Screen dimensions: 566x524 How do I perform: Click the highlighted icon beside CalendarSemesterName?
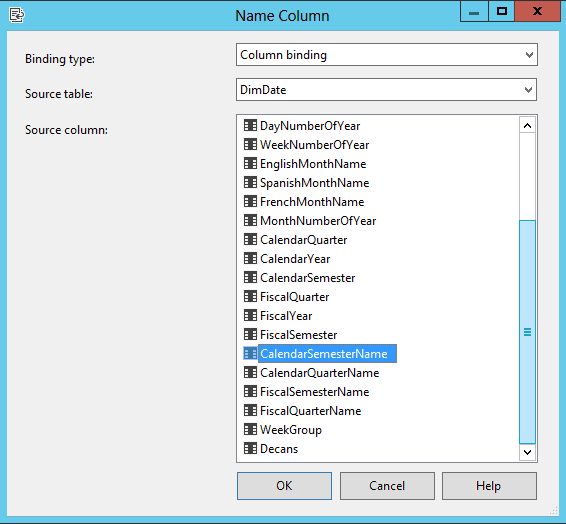click(250, 353)
